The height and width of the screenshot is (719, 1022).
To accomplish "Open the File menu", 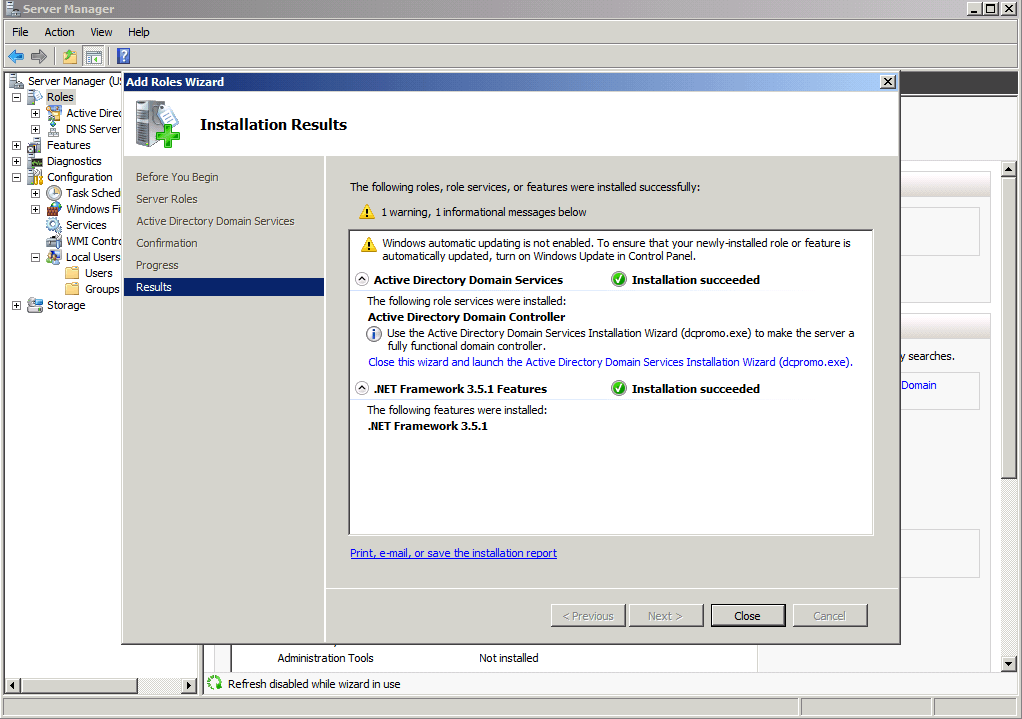I will click(x=20, y=32).
